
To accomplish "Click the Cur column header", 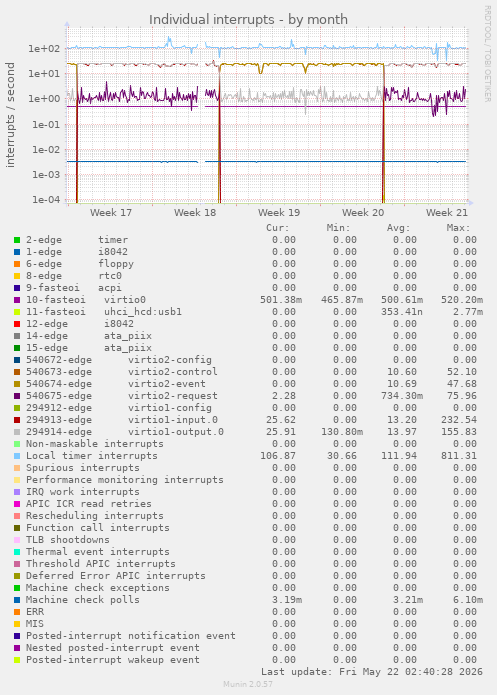I will tap(278, 228).
